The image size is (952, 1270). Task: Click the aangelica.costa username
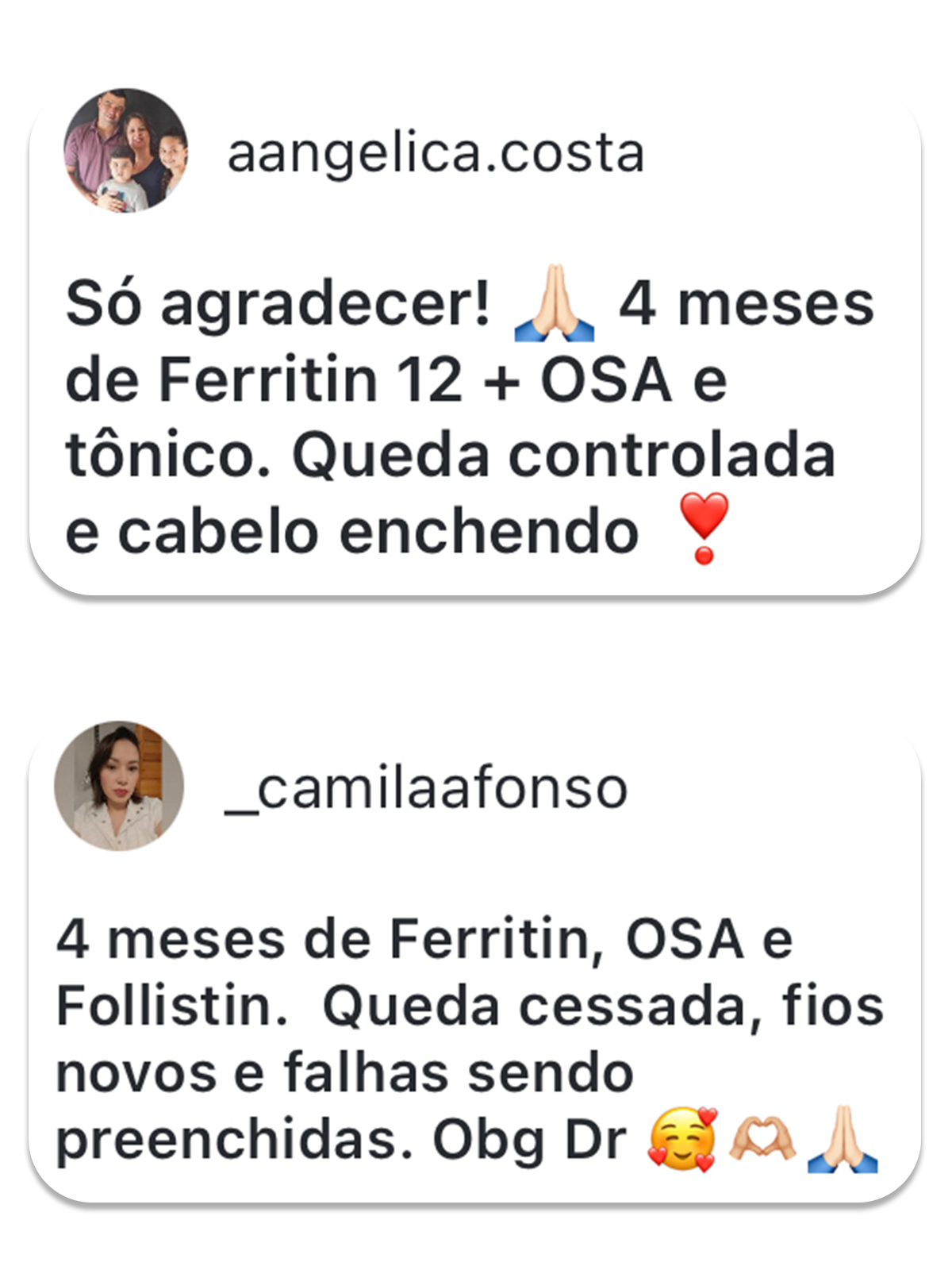click(x=436, y=153)
